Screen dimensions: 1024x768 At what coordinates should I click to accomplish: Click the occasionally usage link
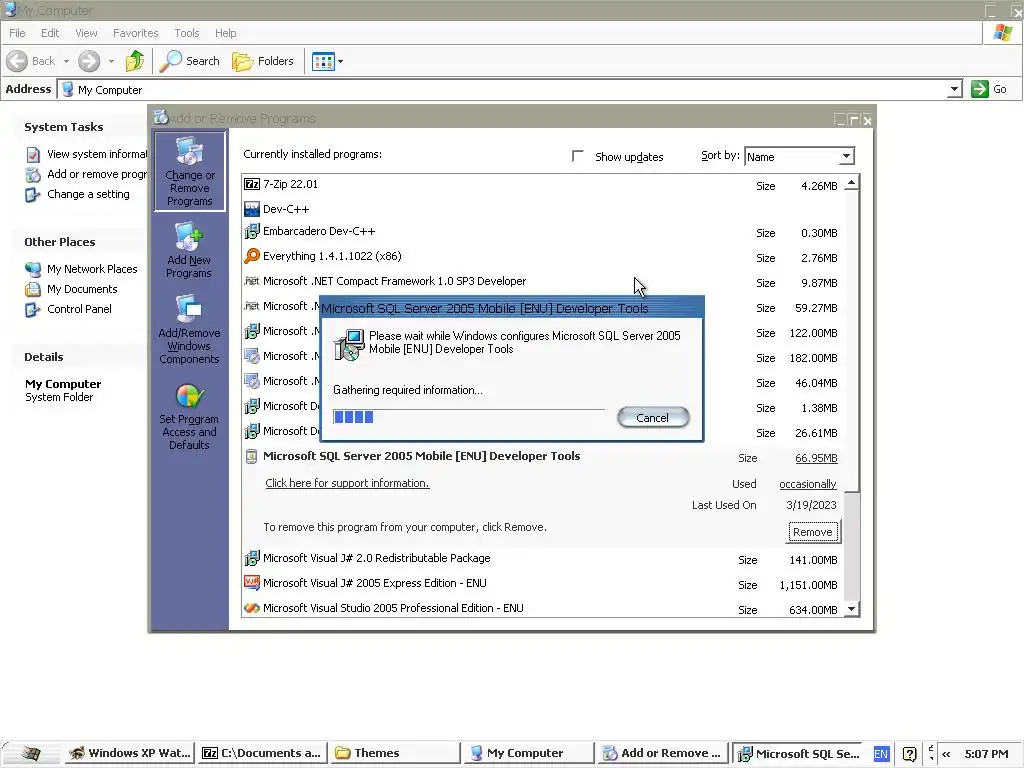coord(808,484)
